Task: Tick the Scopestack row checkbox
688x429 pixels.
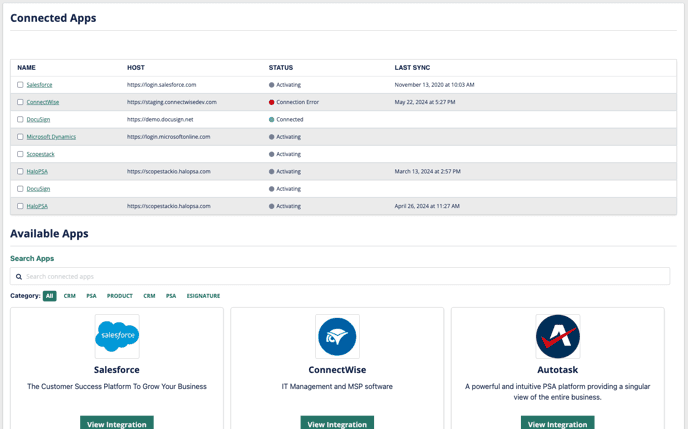Action: coord(20,154)
